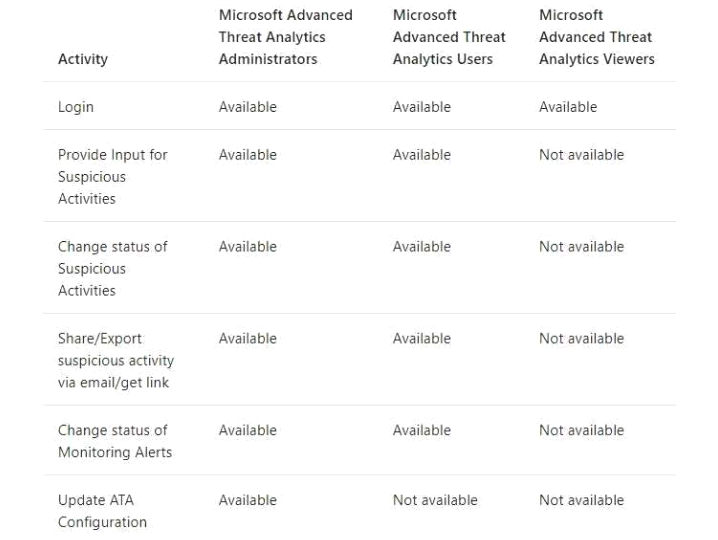Click Available for Administrators Login
Viewport: 718px width, 540px height.
coord(248,107)
